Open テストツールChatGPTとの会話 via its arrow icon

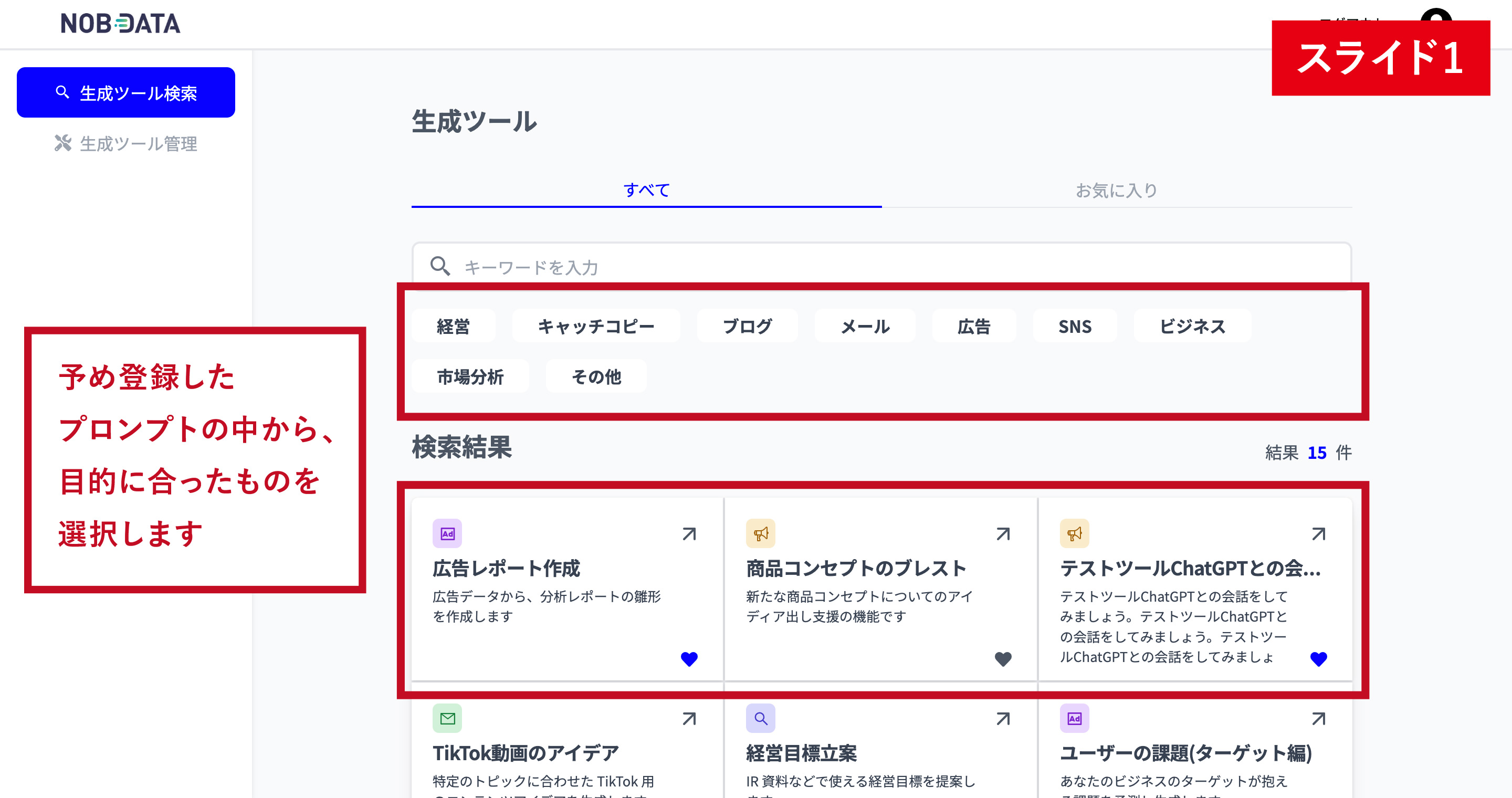(1318, 534)
